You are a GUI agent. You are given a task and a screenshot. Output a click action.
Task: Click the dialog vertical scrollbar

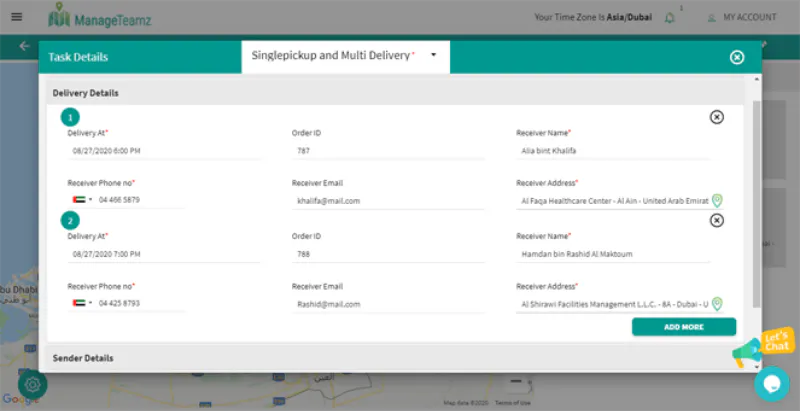(756, 204)
